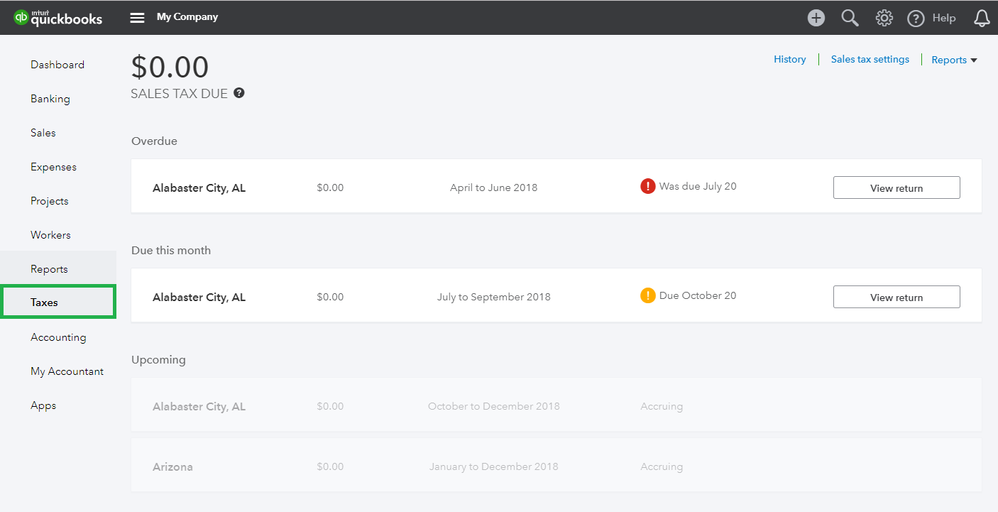
Task: Open the search magnifier icon
Action: (x=850, y=18)
